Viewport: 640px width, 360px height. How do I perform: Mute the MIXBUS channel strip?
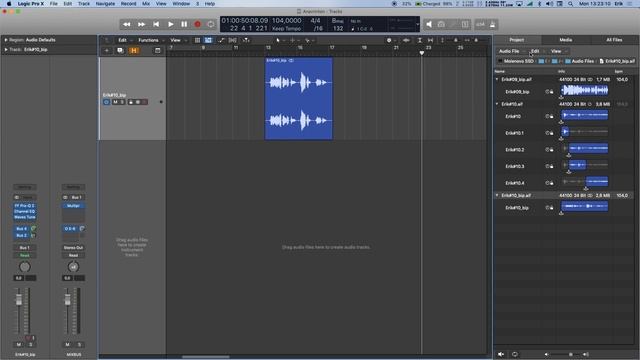tap(67, 344)
